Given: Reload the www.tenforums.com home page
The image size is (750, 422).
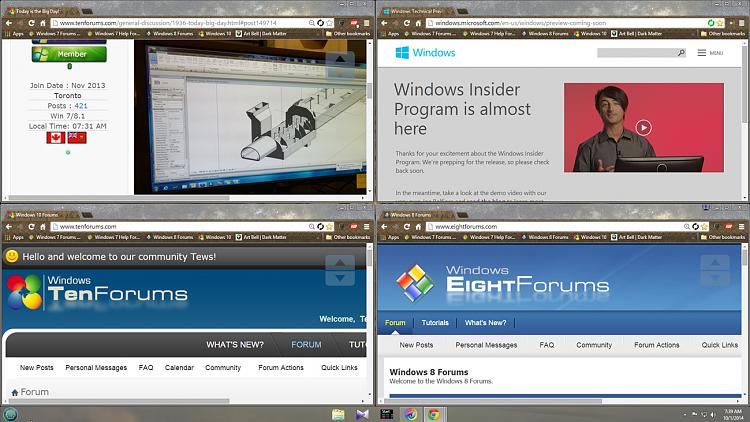Looking at the screenshot, I should click(32, 227).
